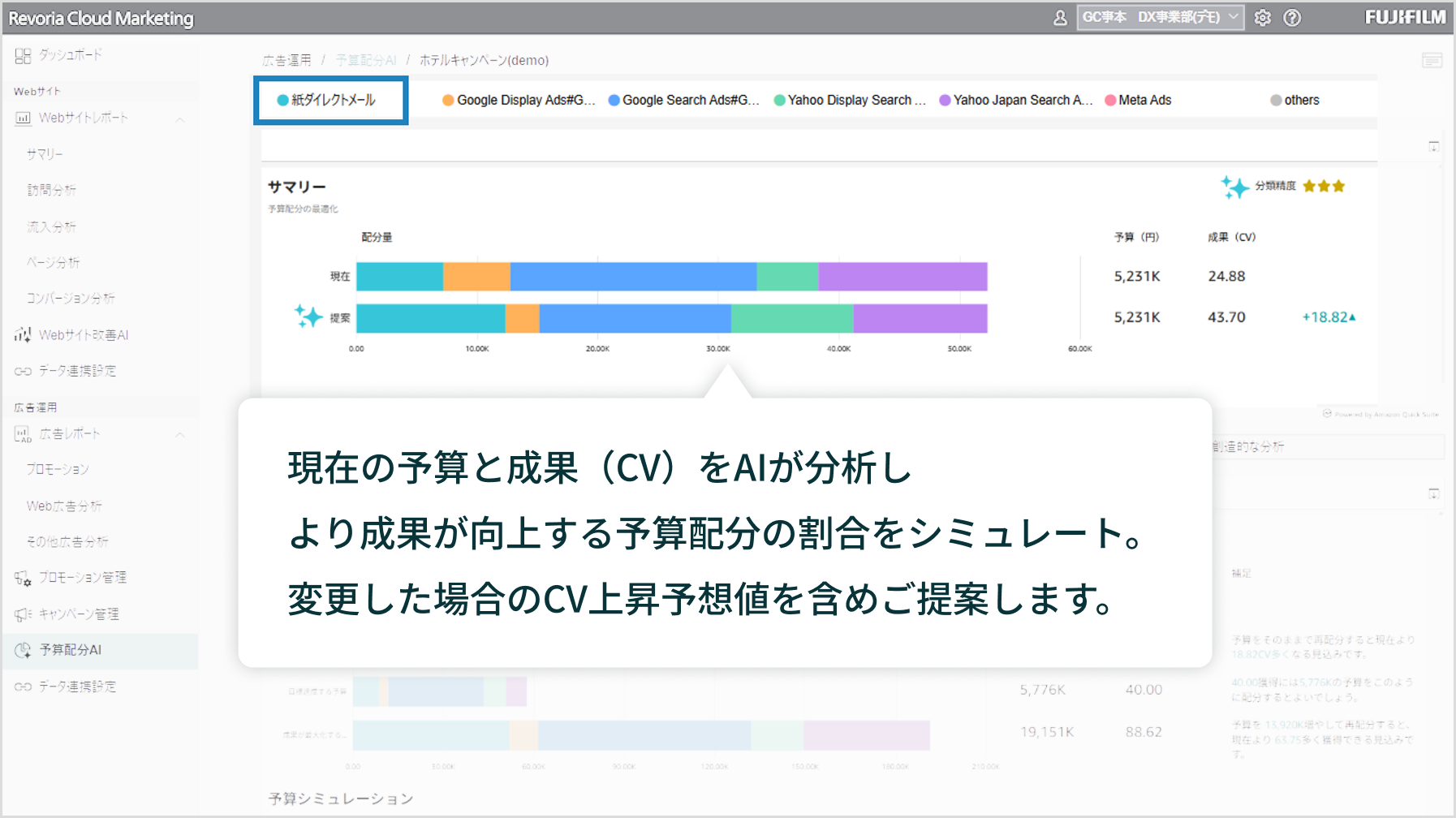Toggle the 紙ダイレクトメール legend item
This screenshot has height=818, width=1456.
328,100
